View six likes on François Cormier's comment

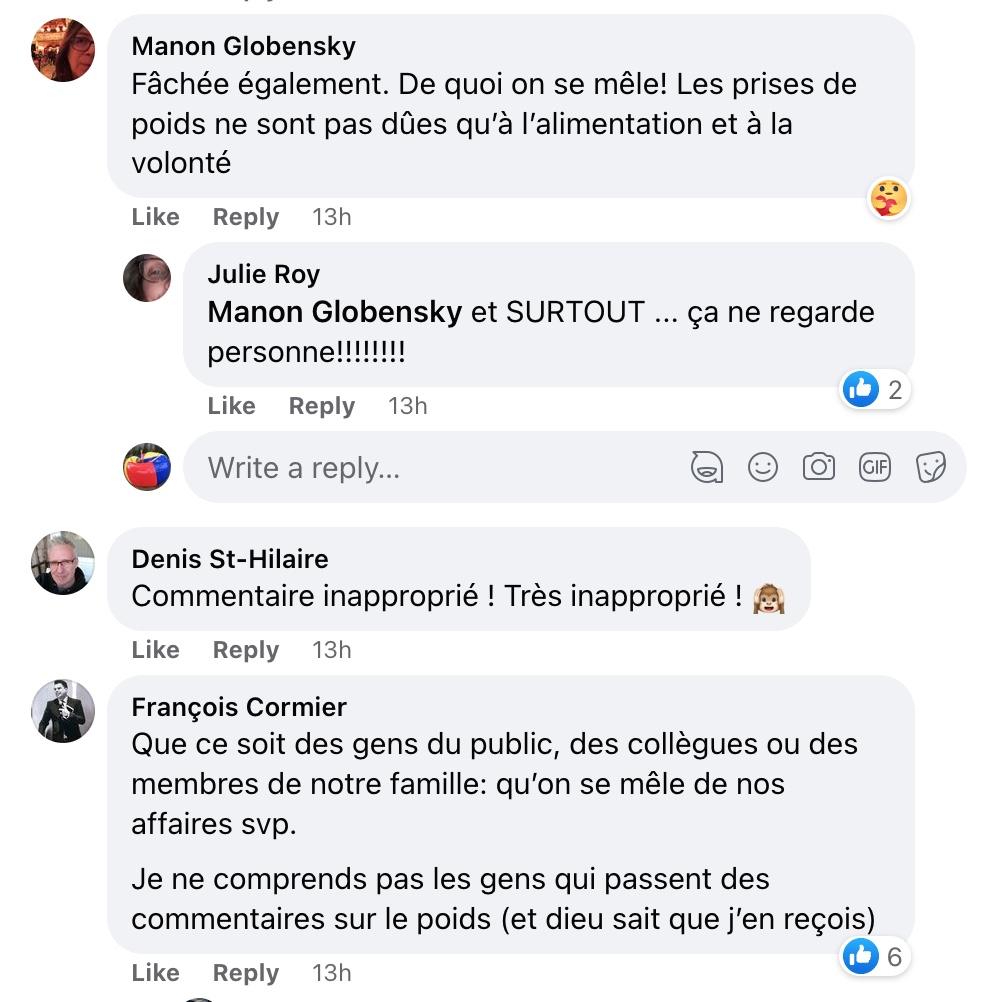(x=874, y=957)
